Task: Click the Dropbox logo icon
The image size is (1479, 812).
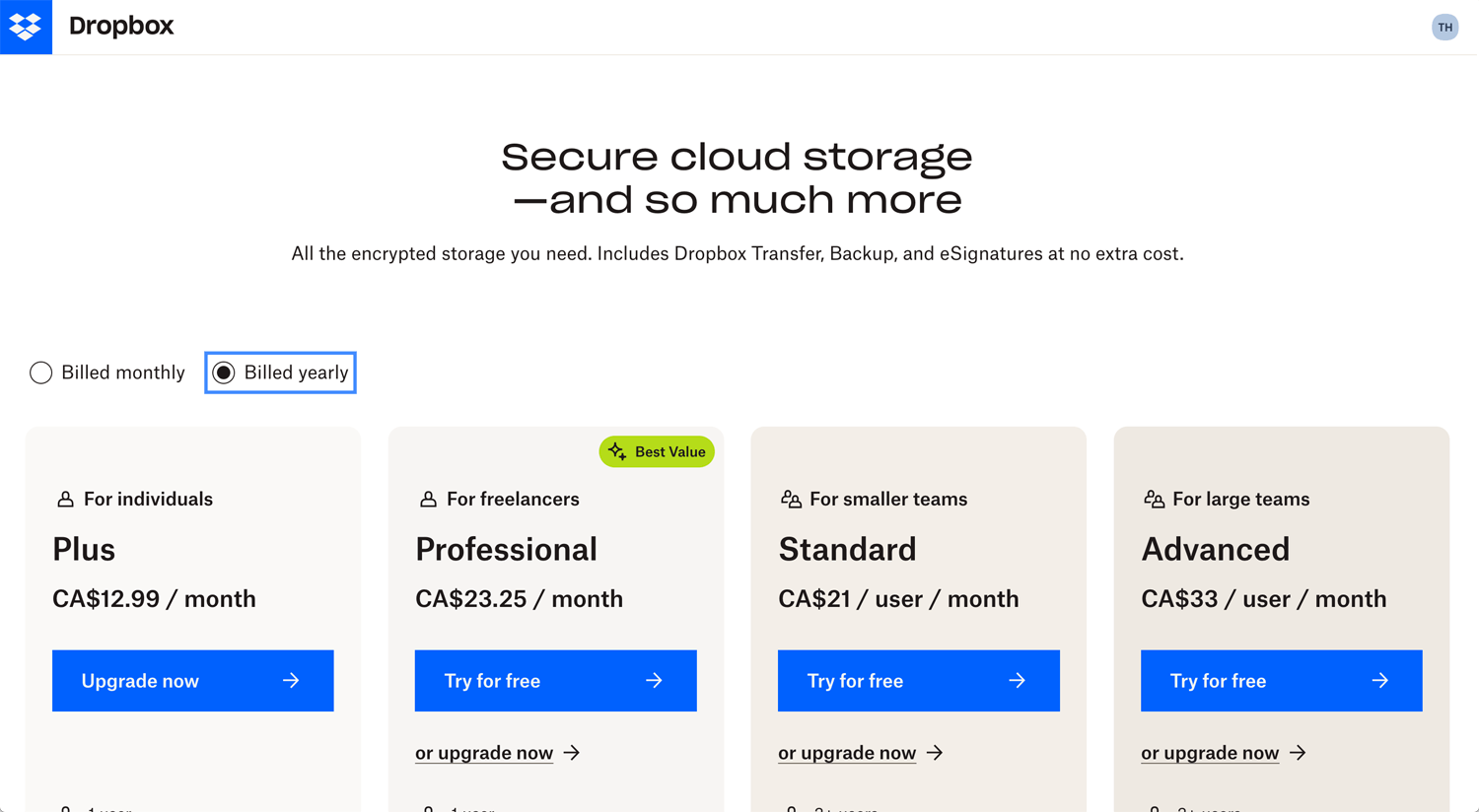Action: coord(26,27)
